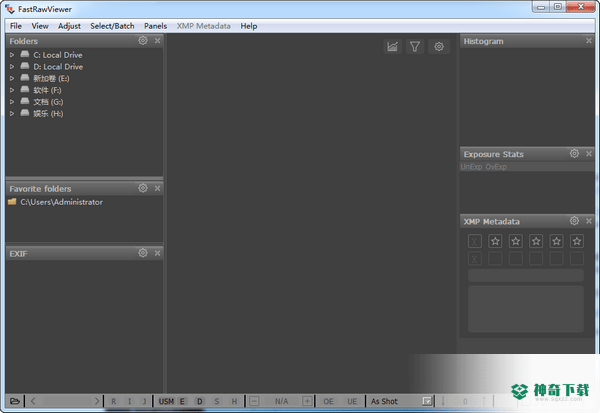Screen dimensions: 600x413
Task: Toggle D button in status bar
Action: pyautogui.click(x=199, y=401)
